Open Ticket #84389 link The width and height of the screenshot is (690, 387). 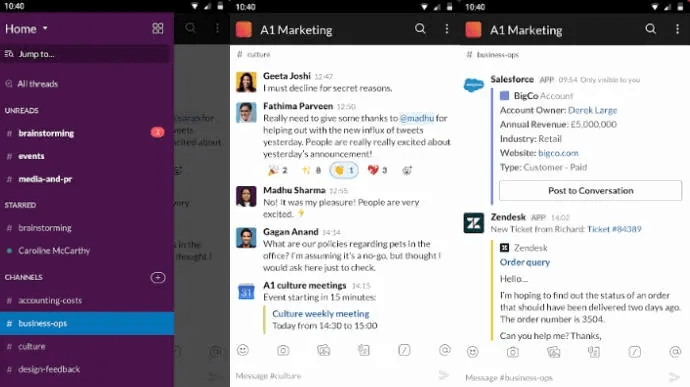[x=614, y=229]
